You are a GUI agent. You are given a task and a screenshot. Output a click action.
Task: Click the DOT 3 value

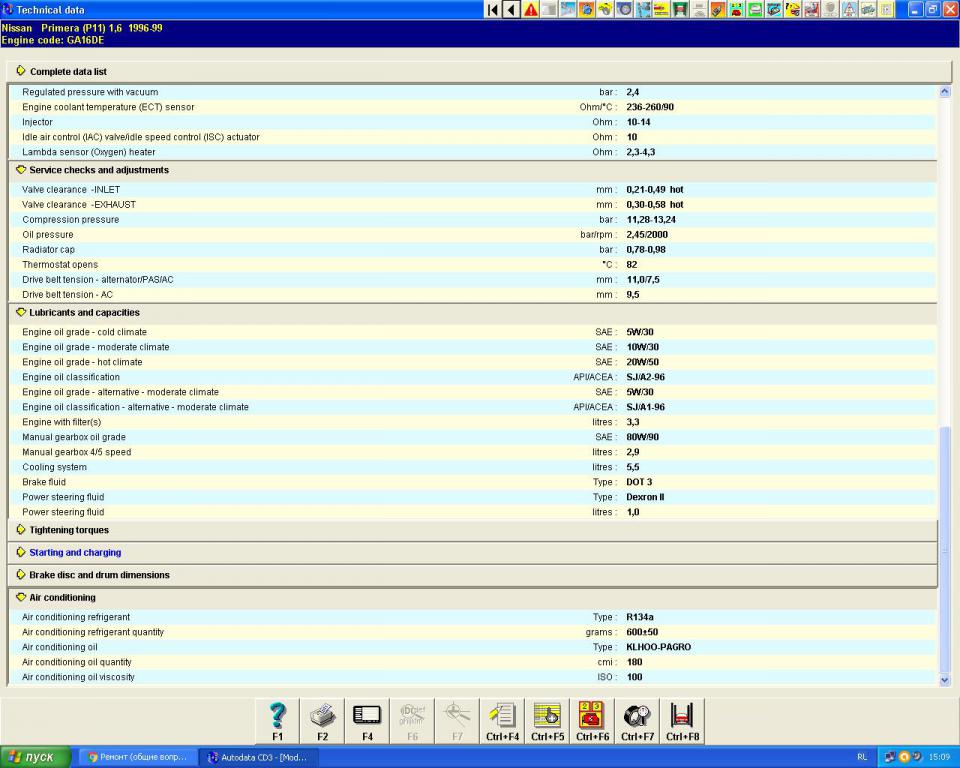(639, 482)
